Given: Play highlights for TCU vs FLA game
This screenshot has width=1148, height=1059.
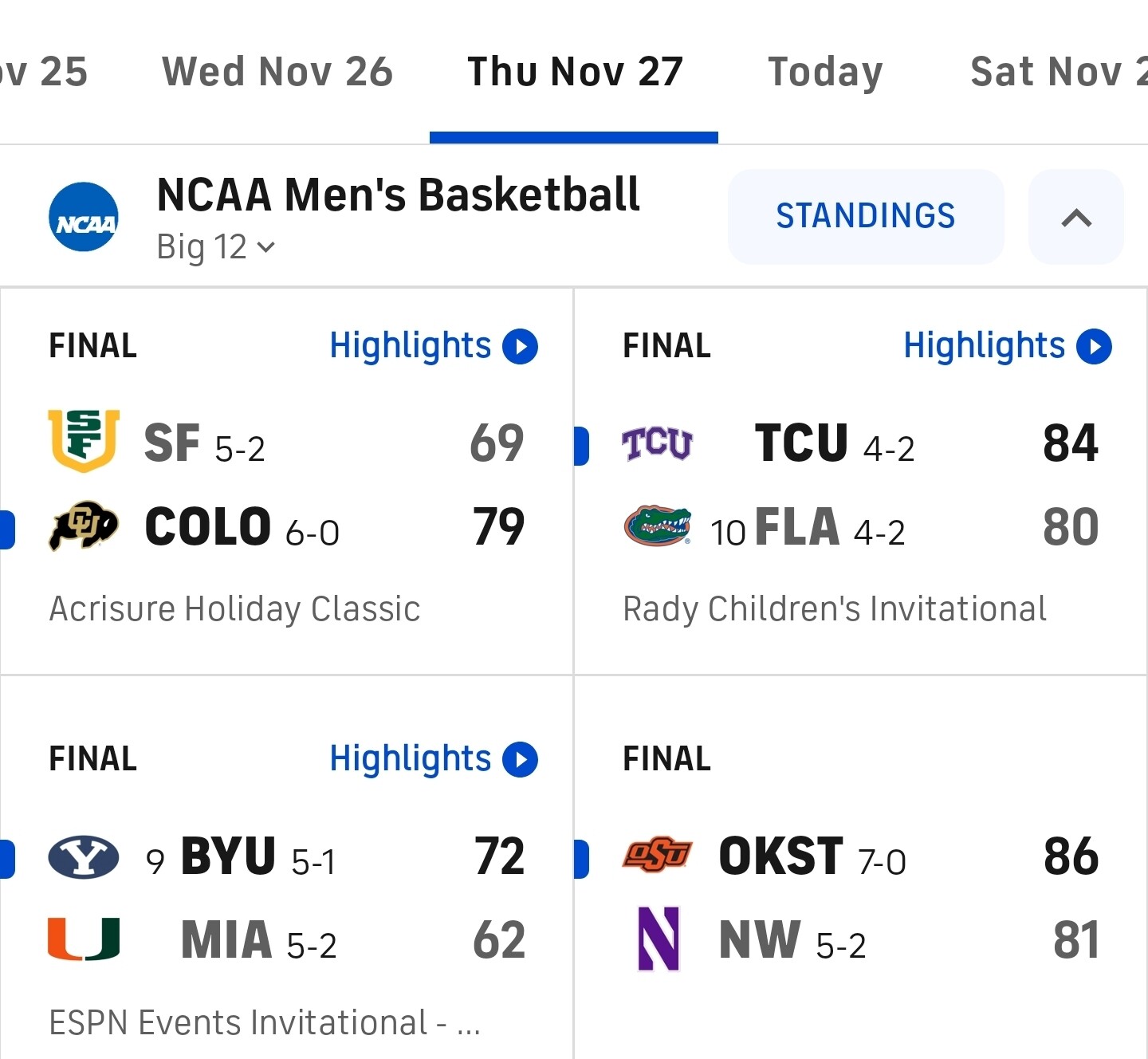Looking at the screenshot, I should tap(1007, 346).
